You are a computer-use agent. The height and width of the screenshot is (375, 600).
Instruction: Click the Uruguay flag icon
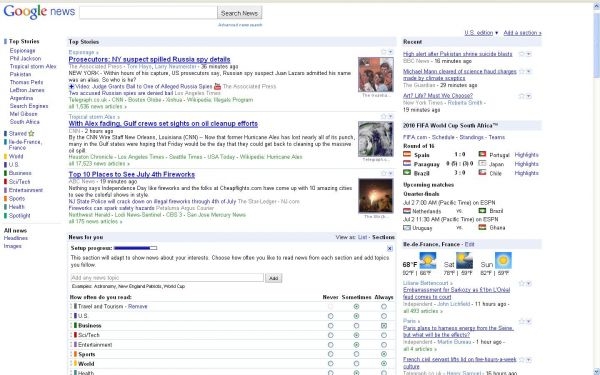coord(407,228)
